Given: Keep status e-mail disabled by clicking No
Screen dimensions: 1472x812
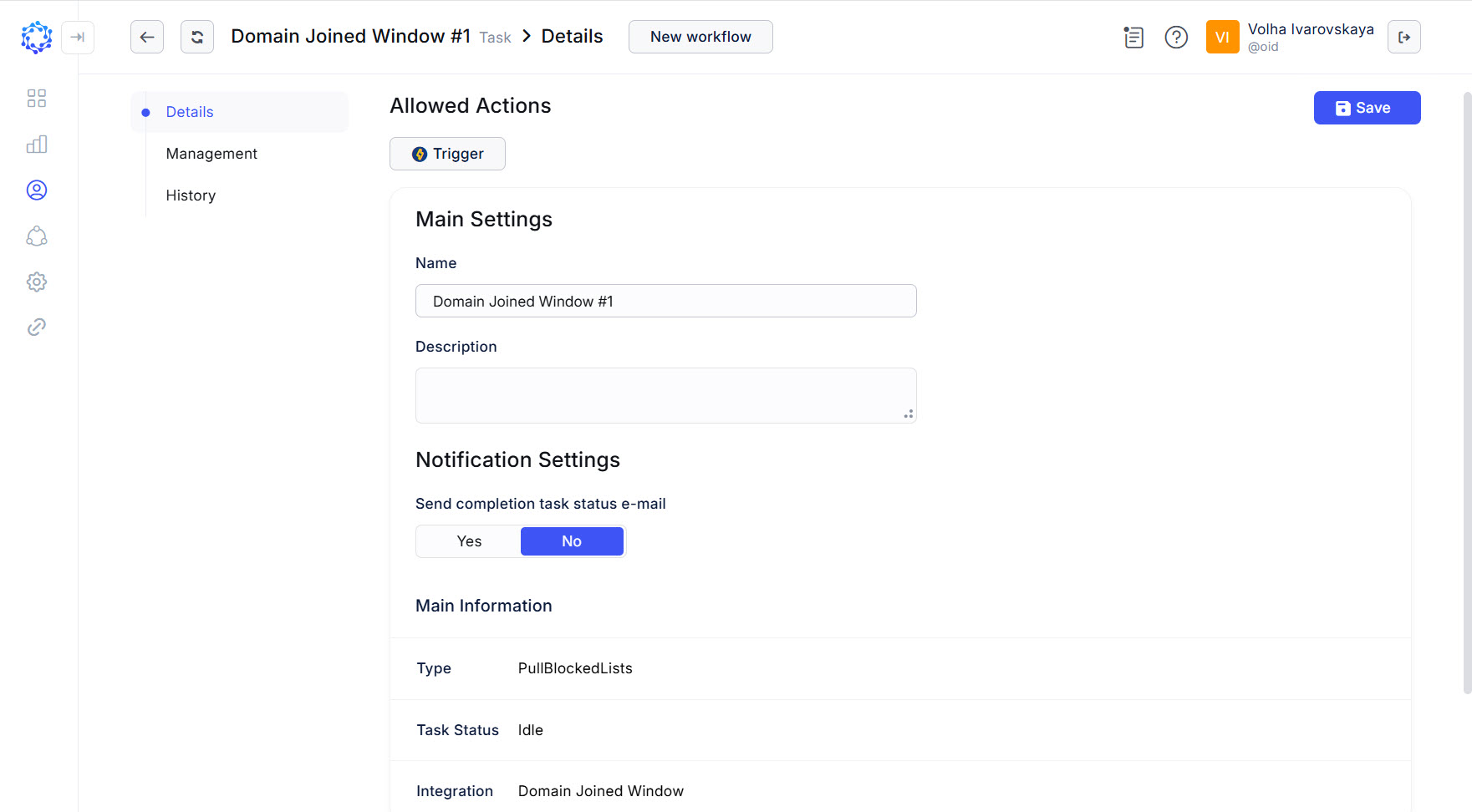Looking at the screenshot, I should (572, 540).
